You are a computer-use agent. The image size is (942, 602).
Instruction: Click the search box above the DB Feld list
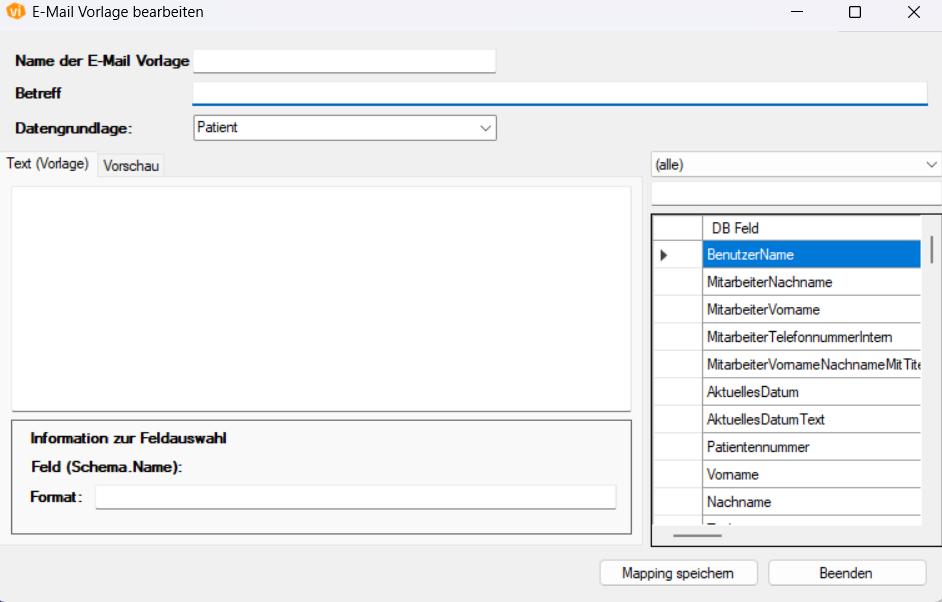coord(797,194)
